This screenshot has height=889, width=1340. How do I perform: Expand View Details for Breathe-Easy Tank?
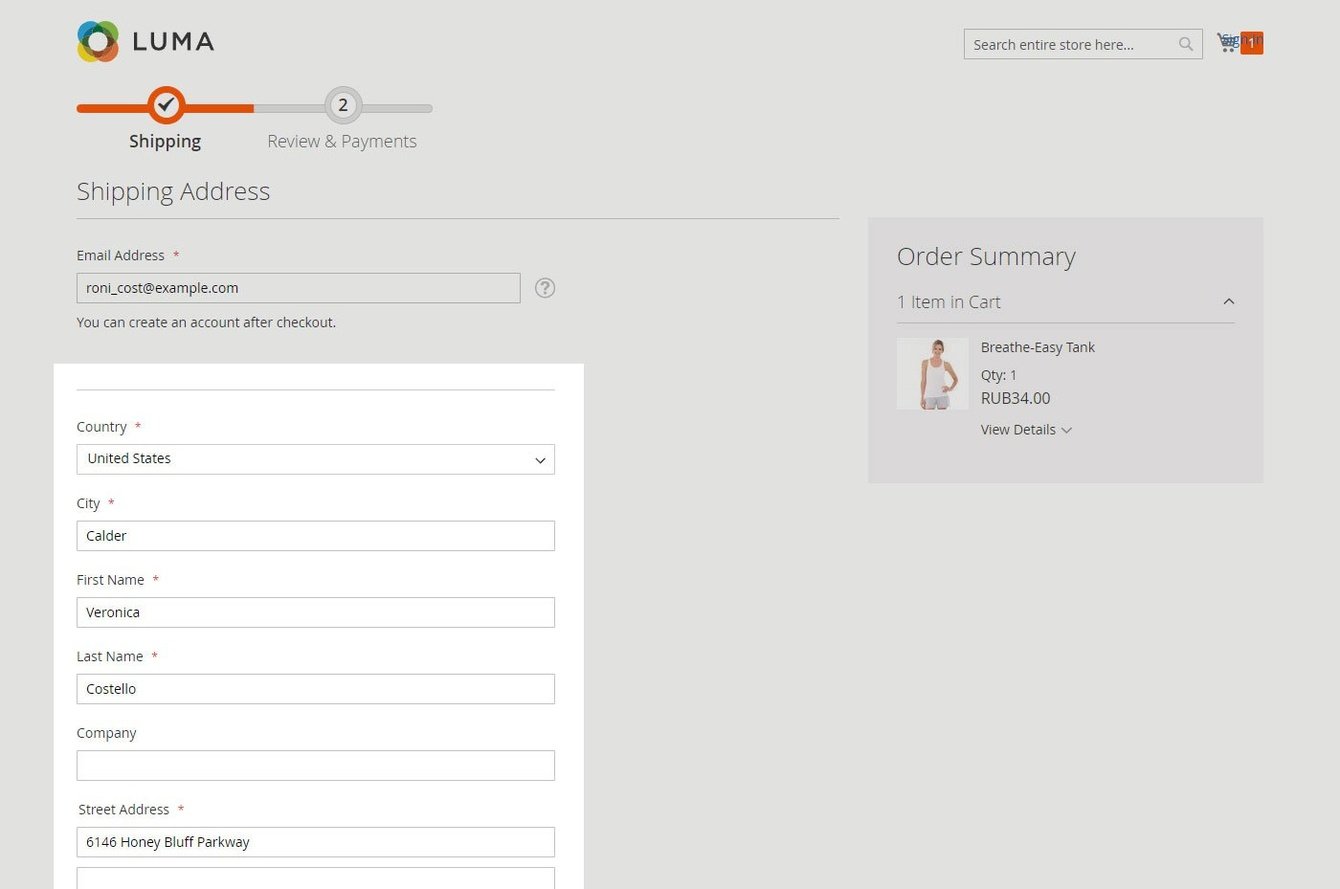[1026, 430]
